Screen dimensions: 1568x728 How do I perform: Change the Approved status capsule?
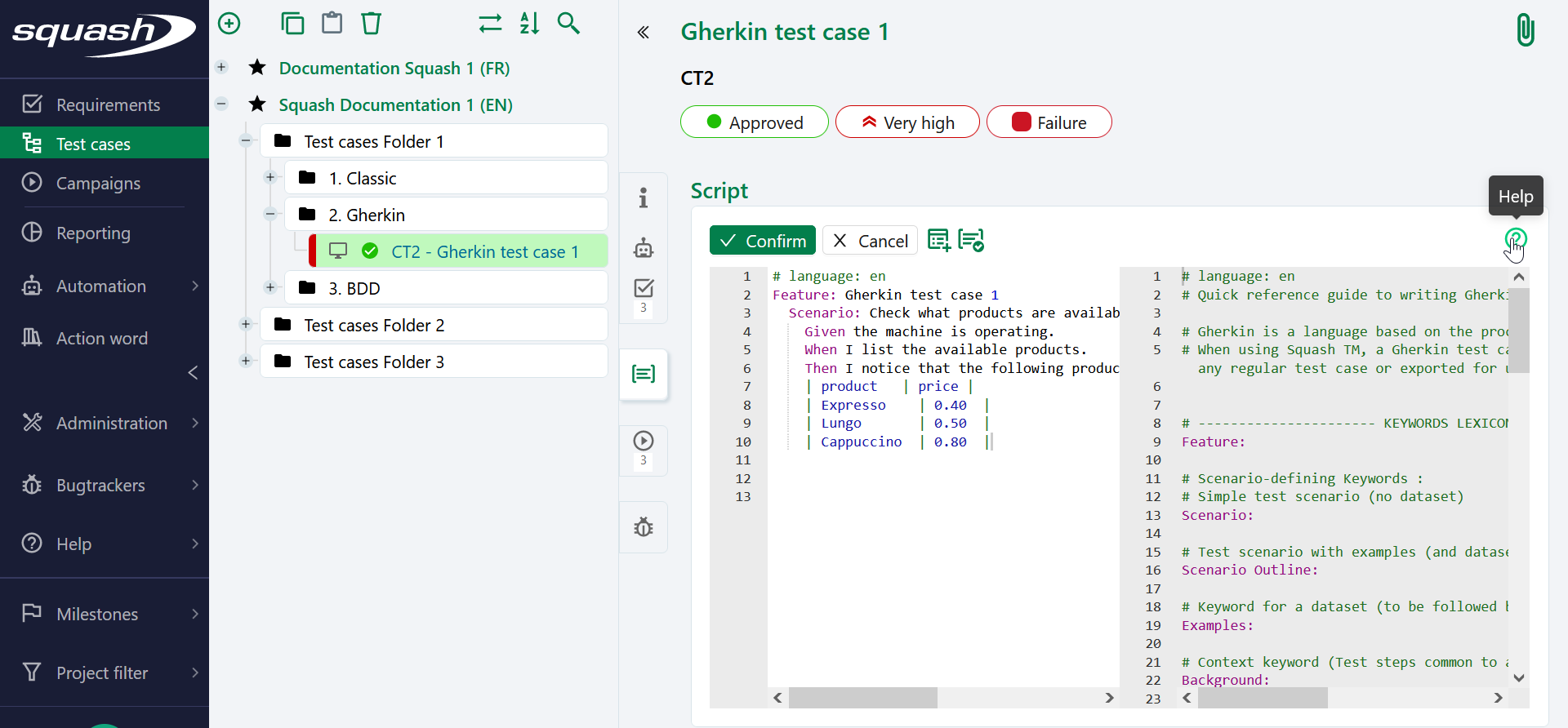pyautogui.click(x=754, y=122)
